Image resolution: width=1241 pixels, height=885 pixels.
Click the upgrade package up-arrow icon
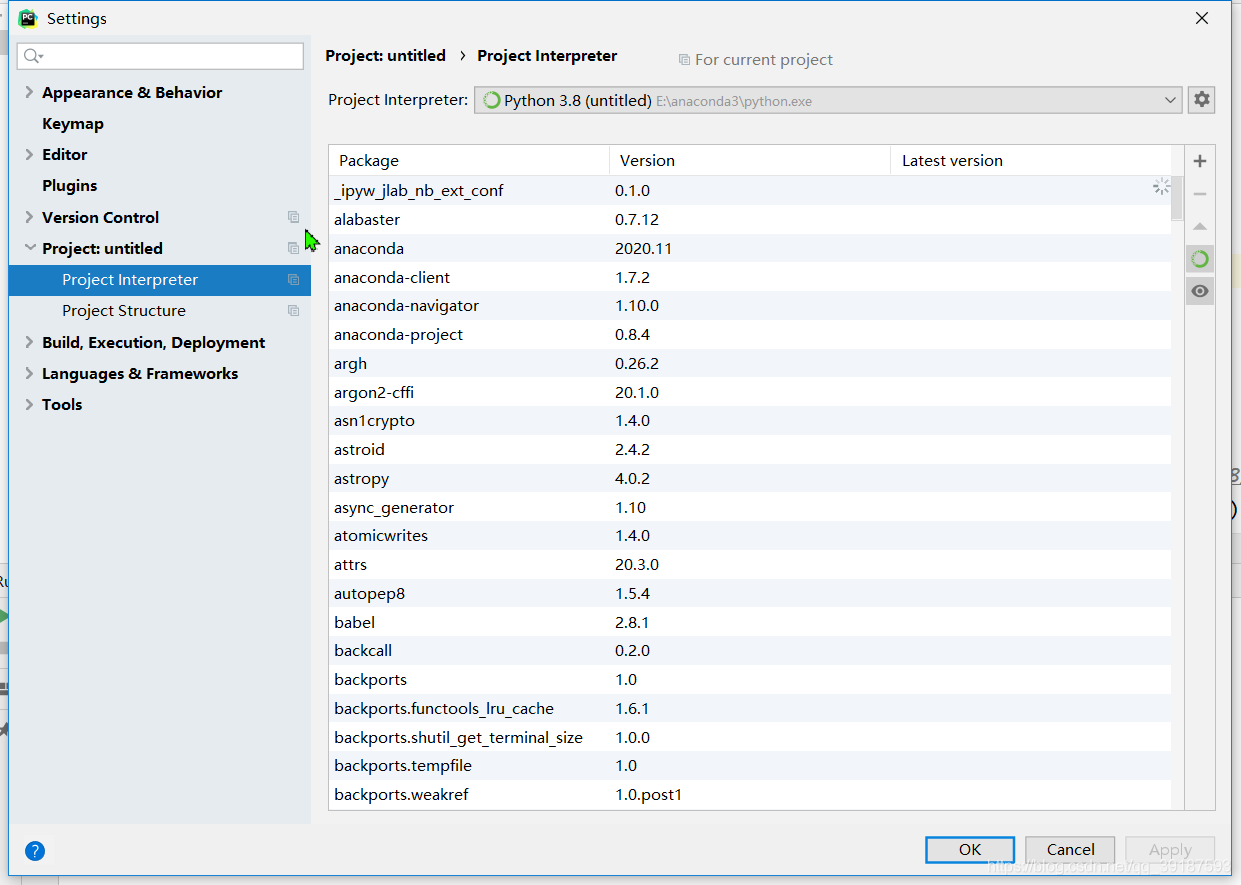[1200, 227]
